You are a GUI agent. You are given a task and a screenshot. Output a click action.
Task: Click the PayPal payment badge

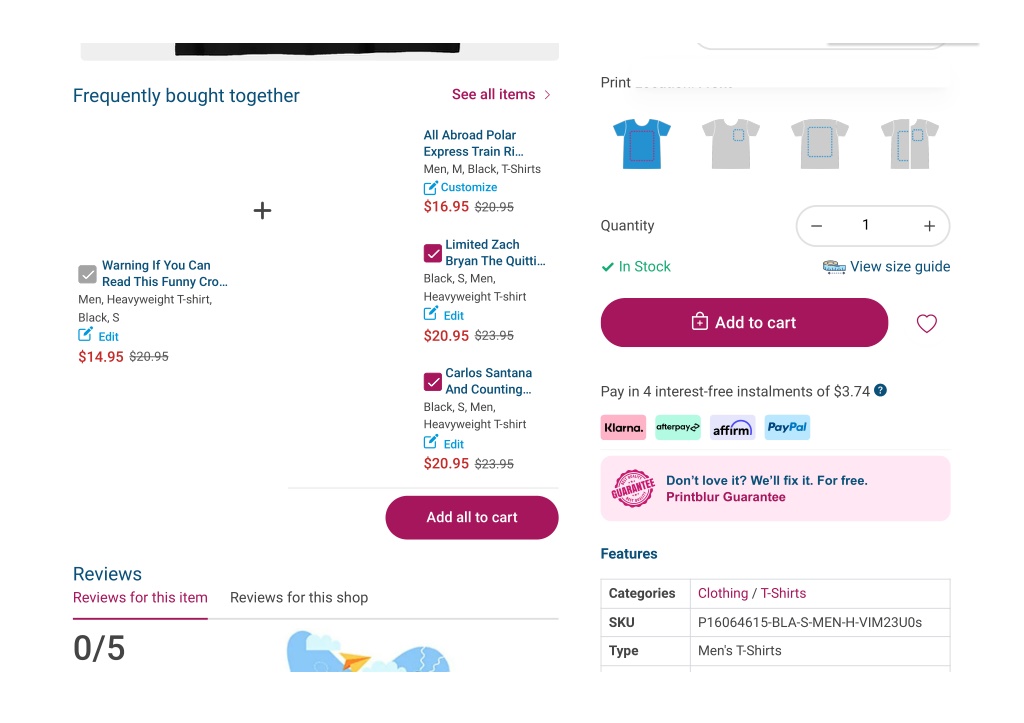click(787, 427)
